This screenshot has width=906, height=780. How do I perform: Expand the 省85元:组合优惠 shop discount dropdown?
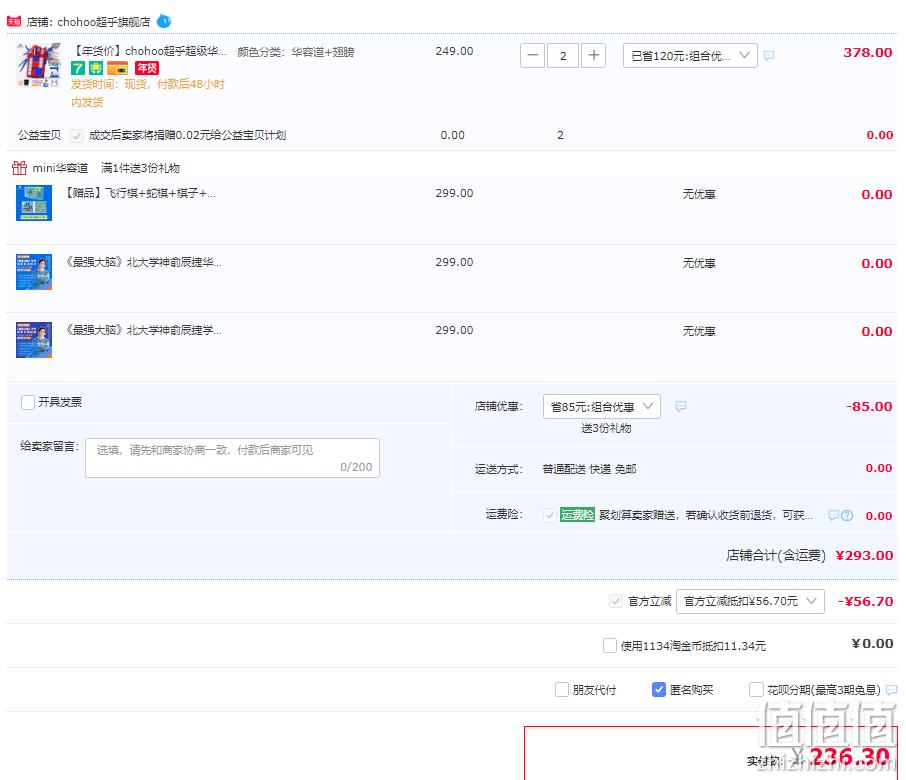click(x=601, y=407)
